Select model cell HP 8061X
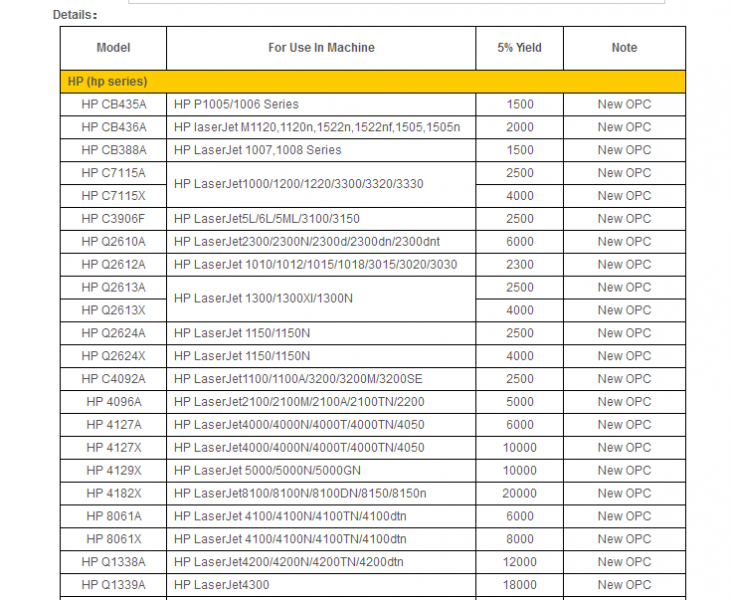This screenshot has width=731, height=600. [x=113, y=538]
